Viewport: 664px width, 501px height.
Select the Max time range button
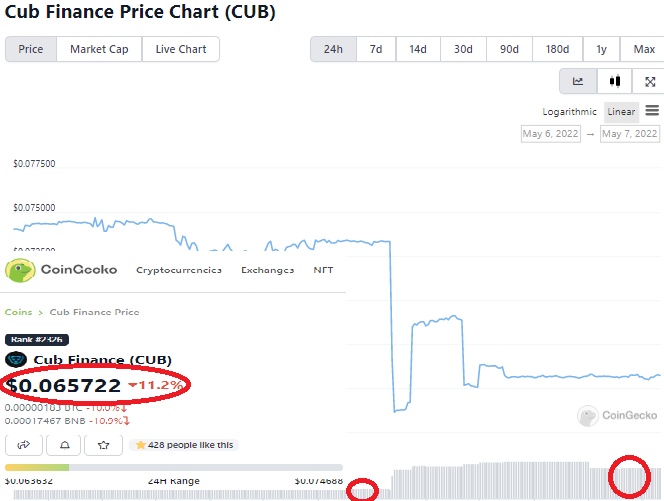(643, 49)
